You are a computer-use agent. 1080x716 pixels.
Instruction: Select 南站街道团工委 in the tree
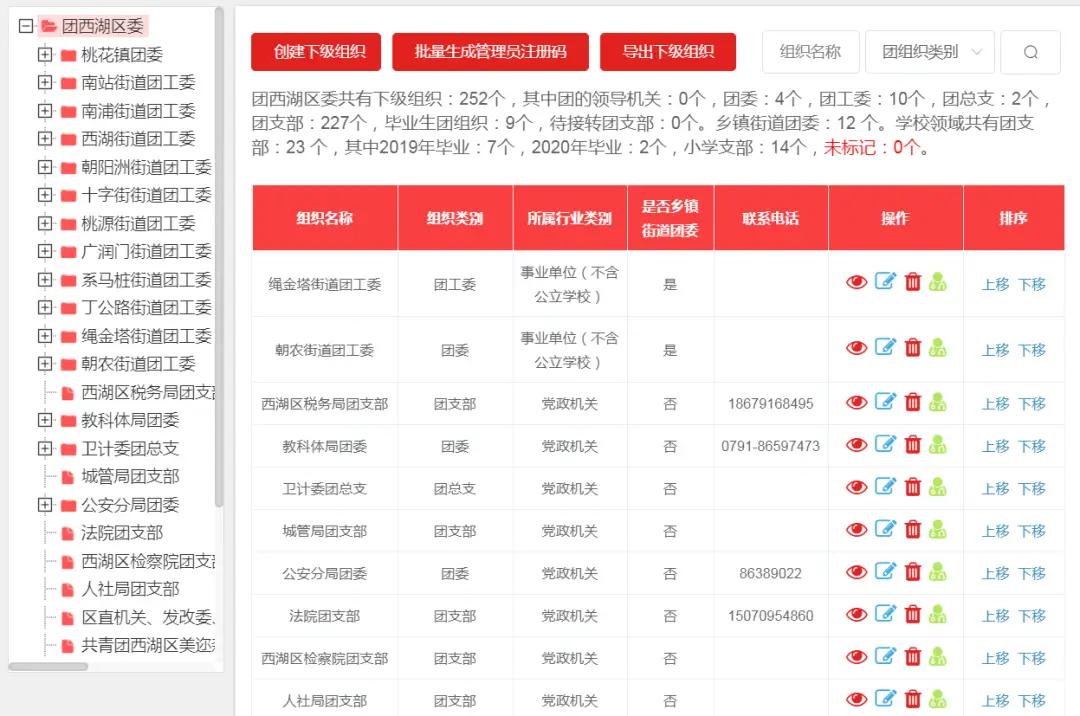[x=138, y=83]
